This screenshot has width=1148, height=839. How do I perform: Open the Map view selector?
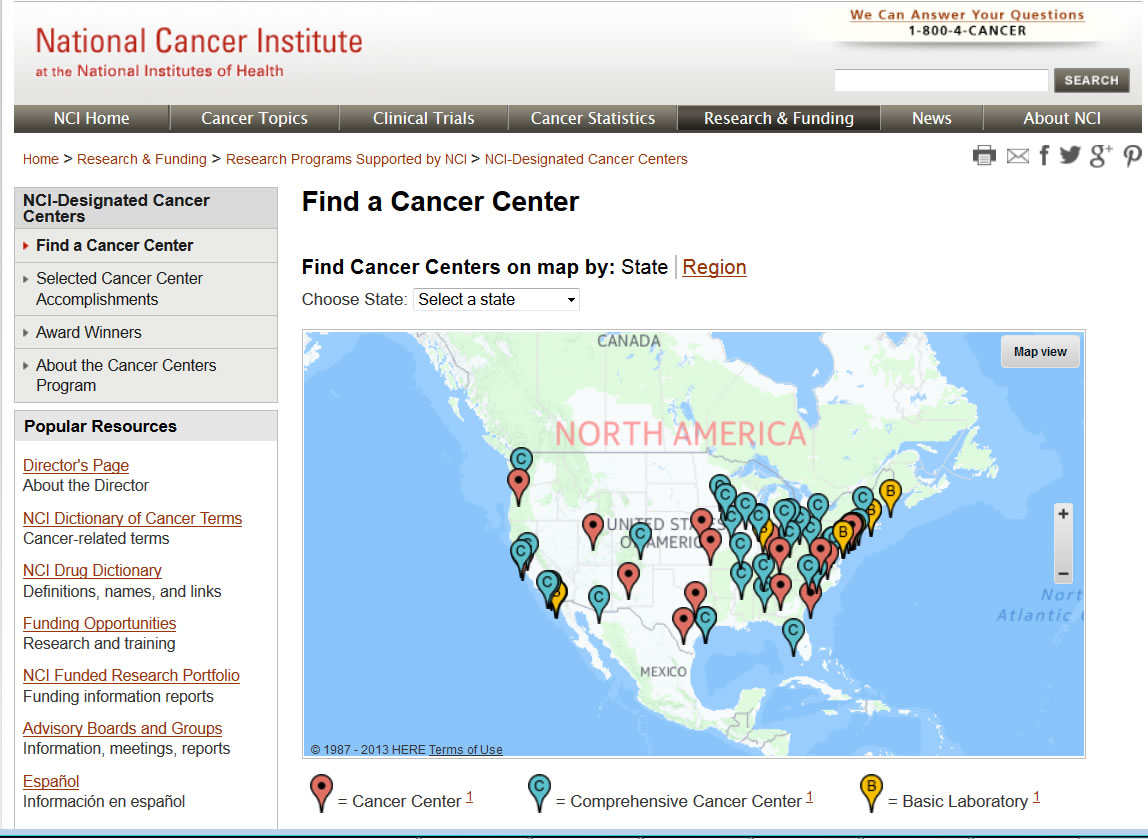pos(1040,351)
